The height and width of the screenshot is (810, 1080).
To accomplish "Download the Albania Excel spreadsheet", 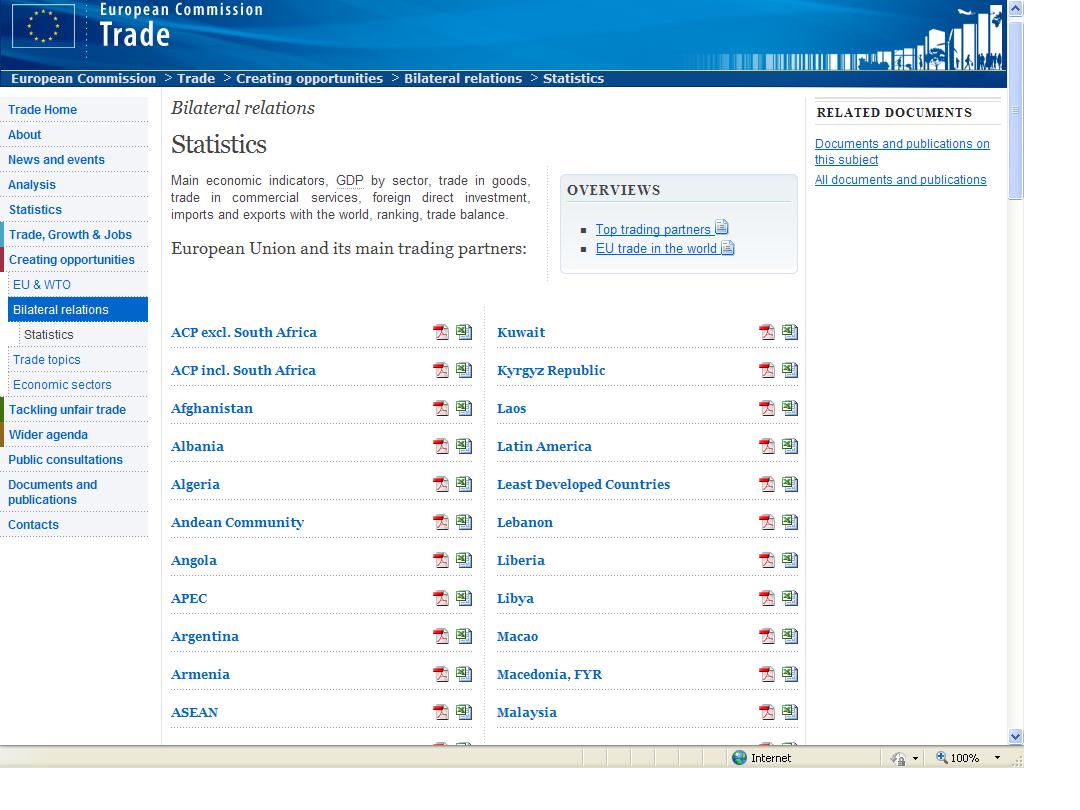I will point(464,446).
